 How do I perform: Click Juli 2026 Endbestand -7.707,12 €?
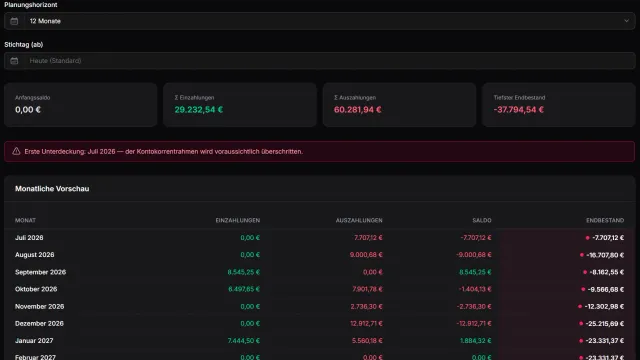tap(608, 238)
